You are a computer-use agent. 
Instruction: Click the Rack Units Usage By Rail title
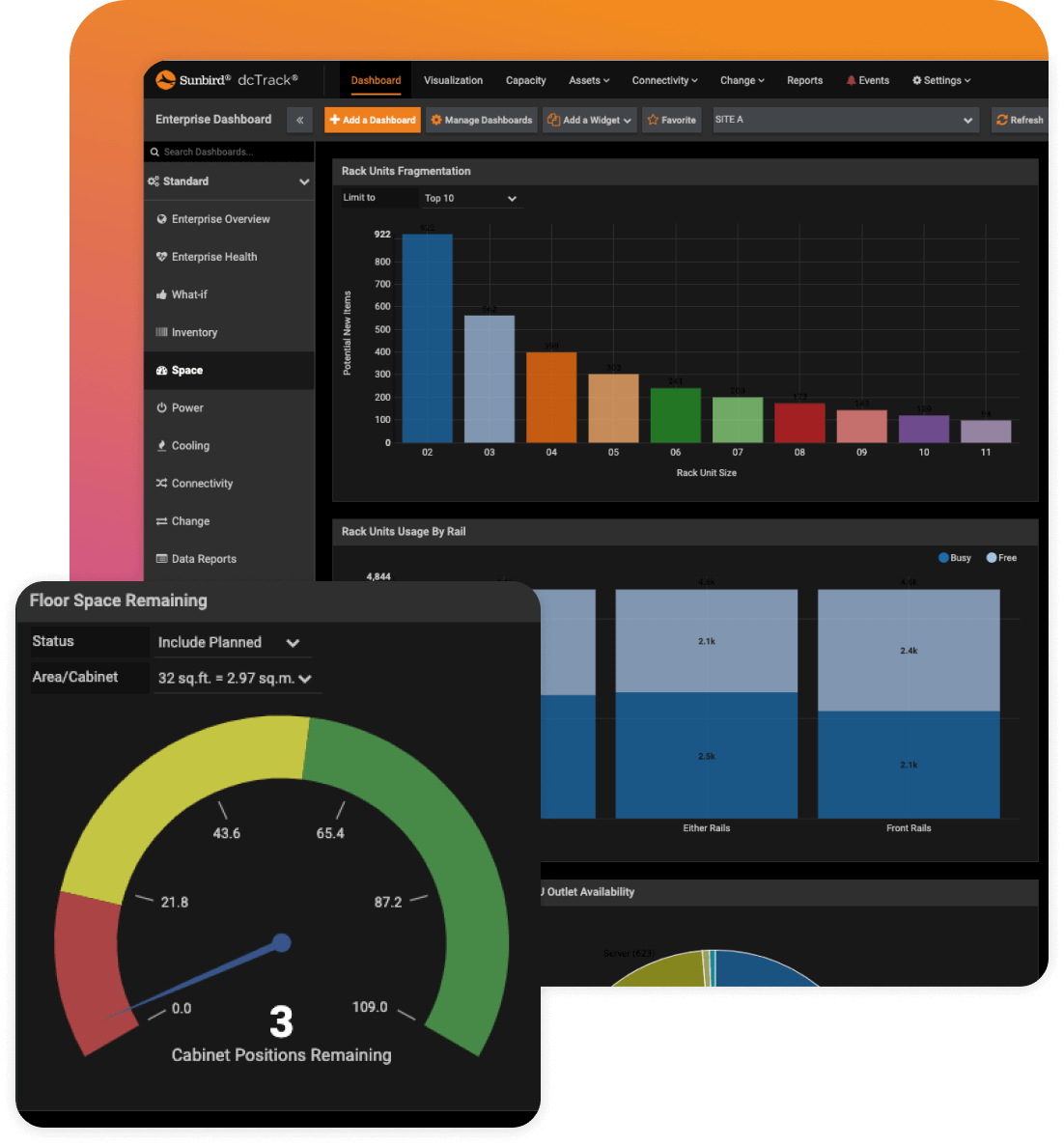[404, 532]
